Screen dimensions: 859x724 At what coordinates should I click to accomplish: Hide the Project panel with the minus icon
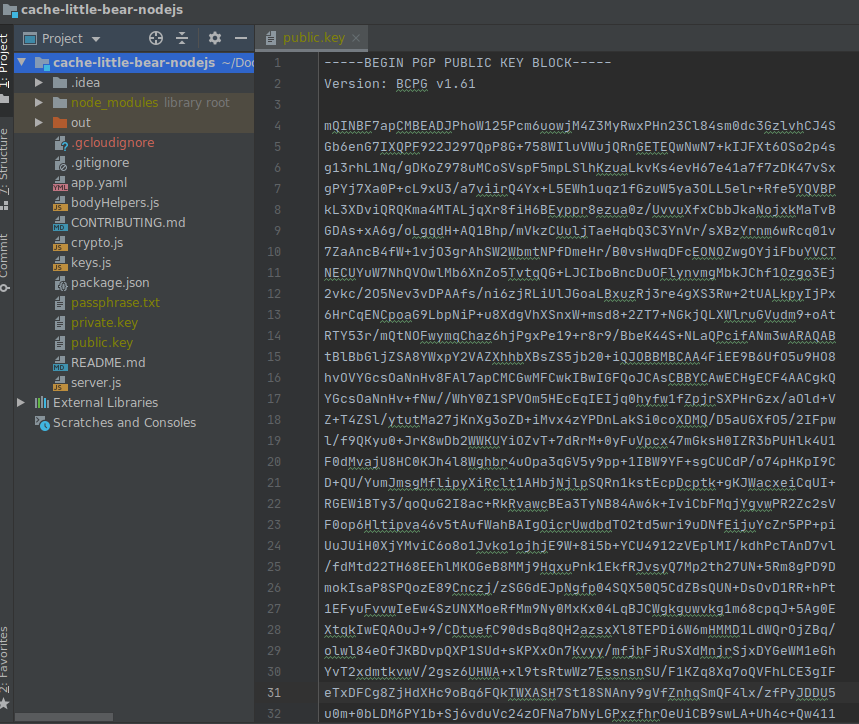click(240, 38)
